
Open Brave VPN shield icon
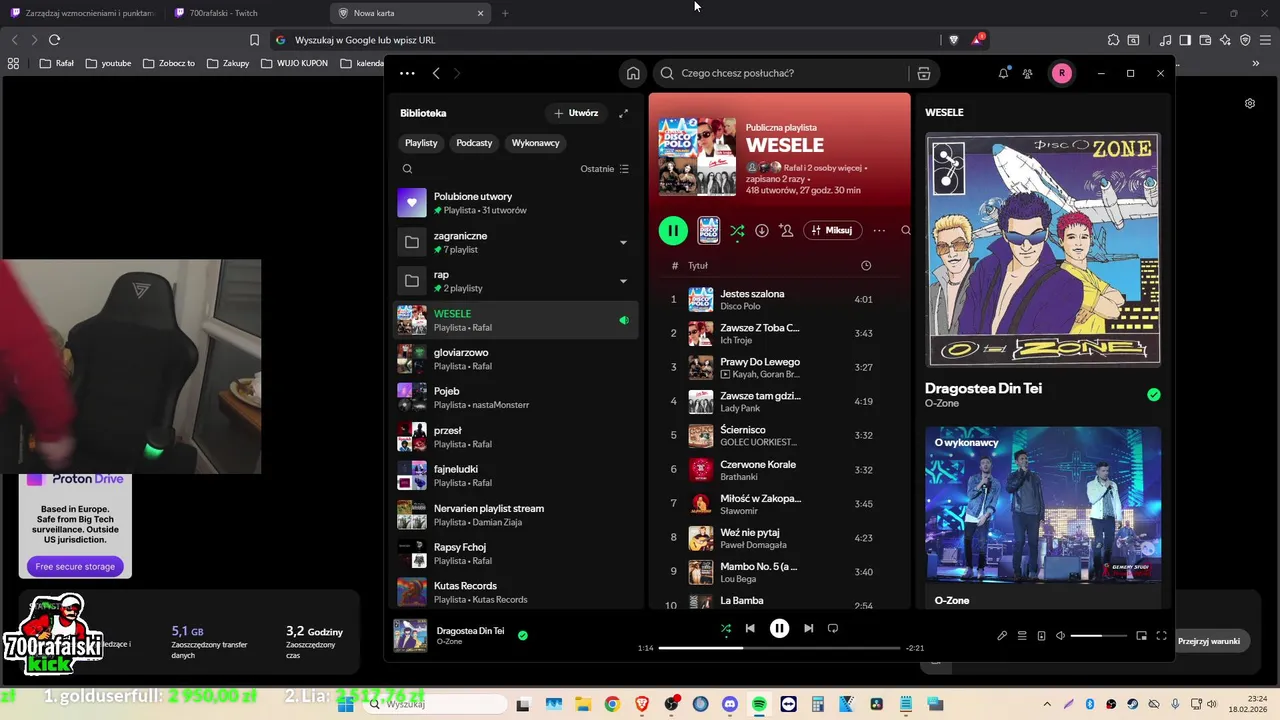click(1245, 40)
